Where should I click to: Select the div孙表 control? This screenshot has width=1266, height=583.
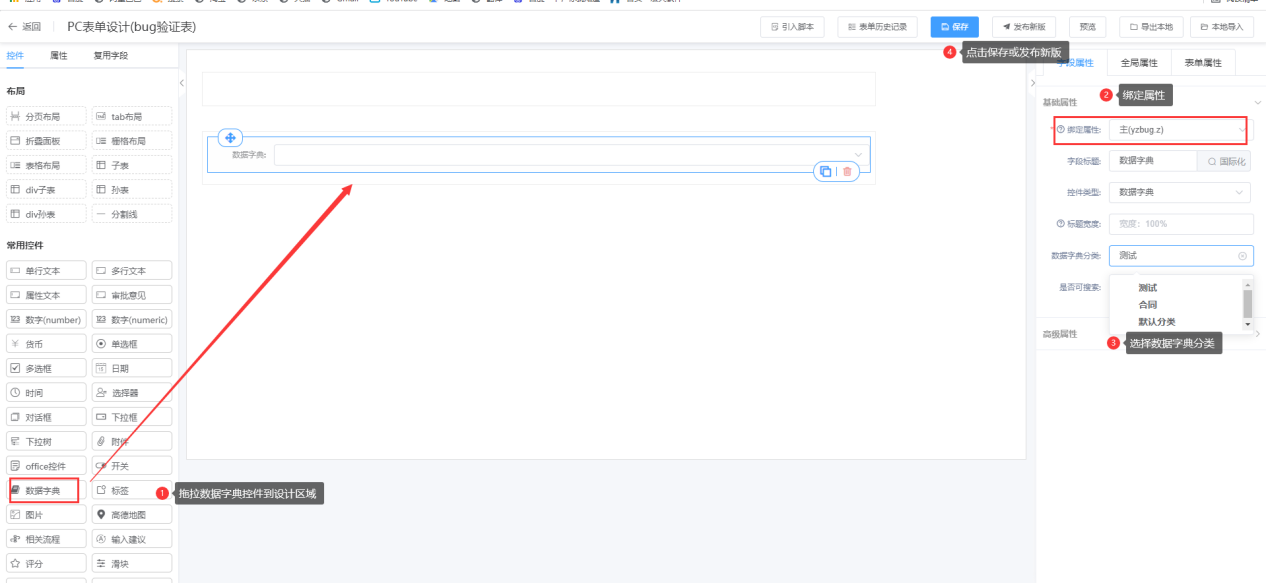point(46,214)
